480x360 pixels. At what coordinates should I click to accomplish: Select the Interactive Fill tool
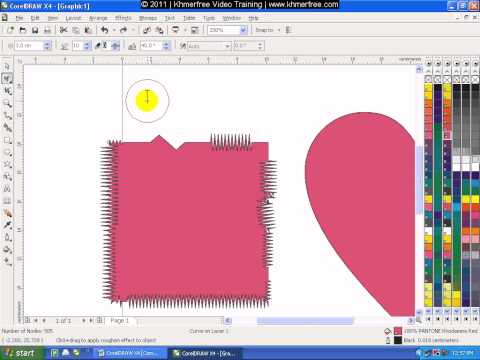pyautogui.click(x=7, y=261)
